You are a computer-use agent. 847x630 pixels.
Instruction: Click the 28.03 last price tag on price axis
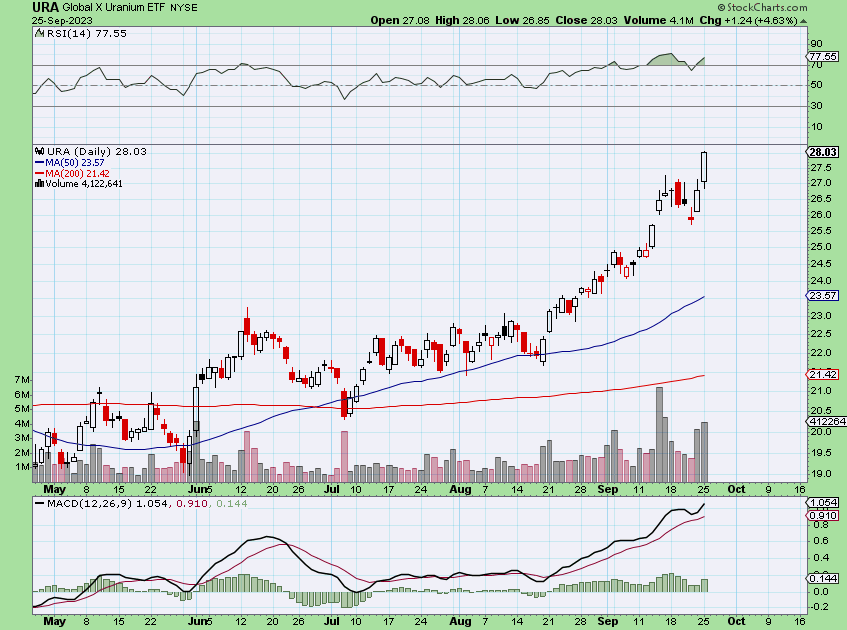[823, 152]
